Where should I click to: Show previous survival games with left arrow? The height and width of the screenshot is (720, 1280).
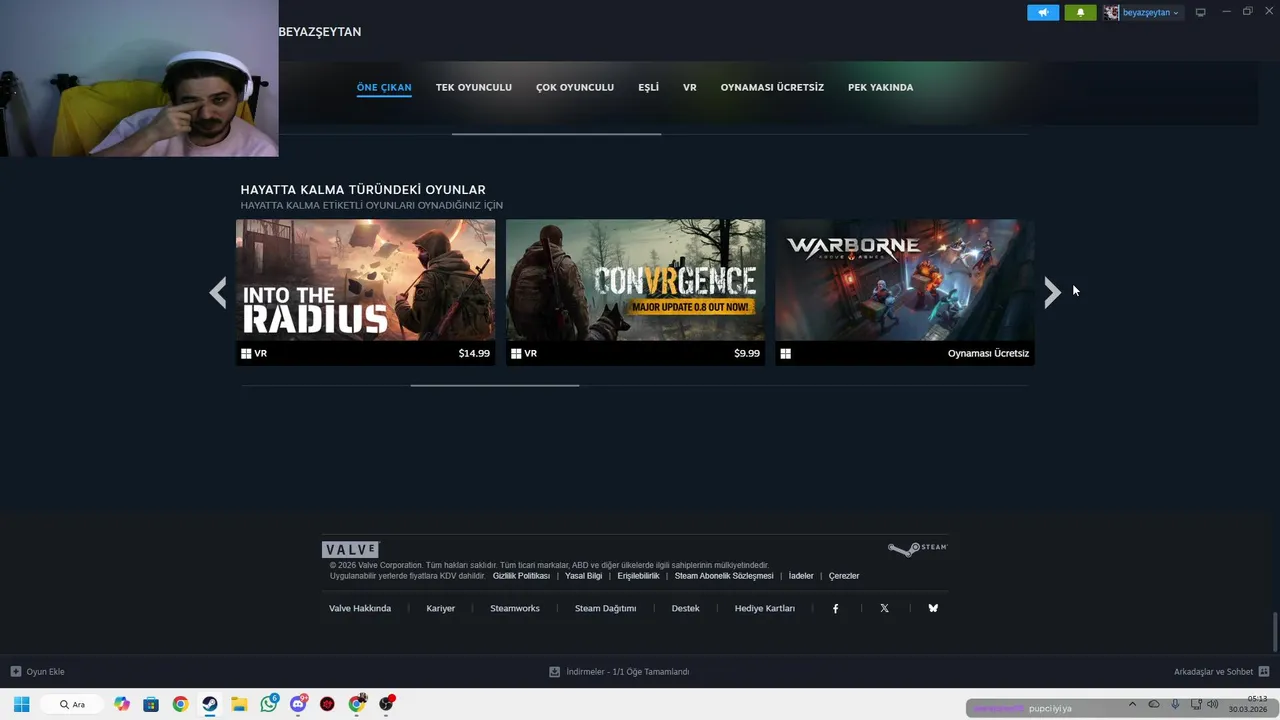(x=218, y=292)
